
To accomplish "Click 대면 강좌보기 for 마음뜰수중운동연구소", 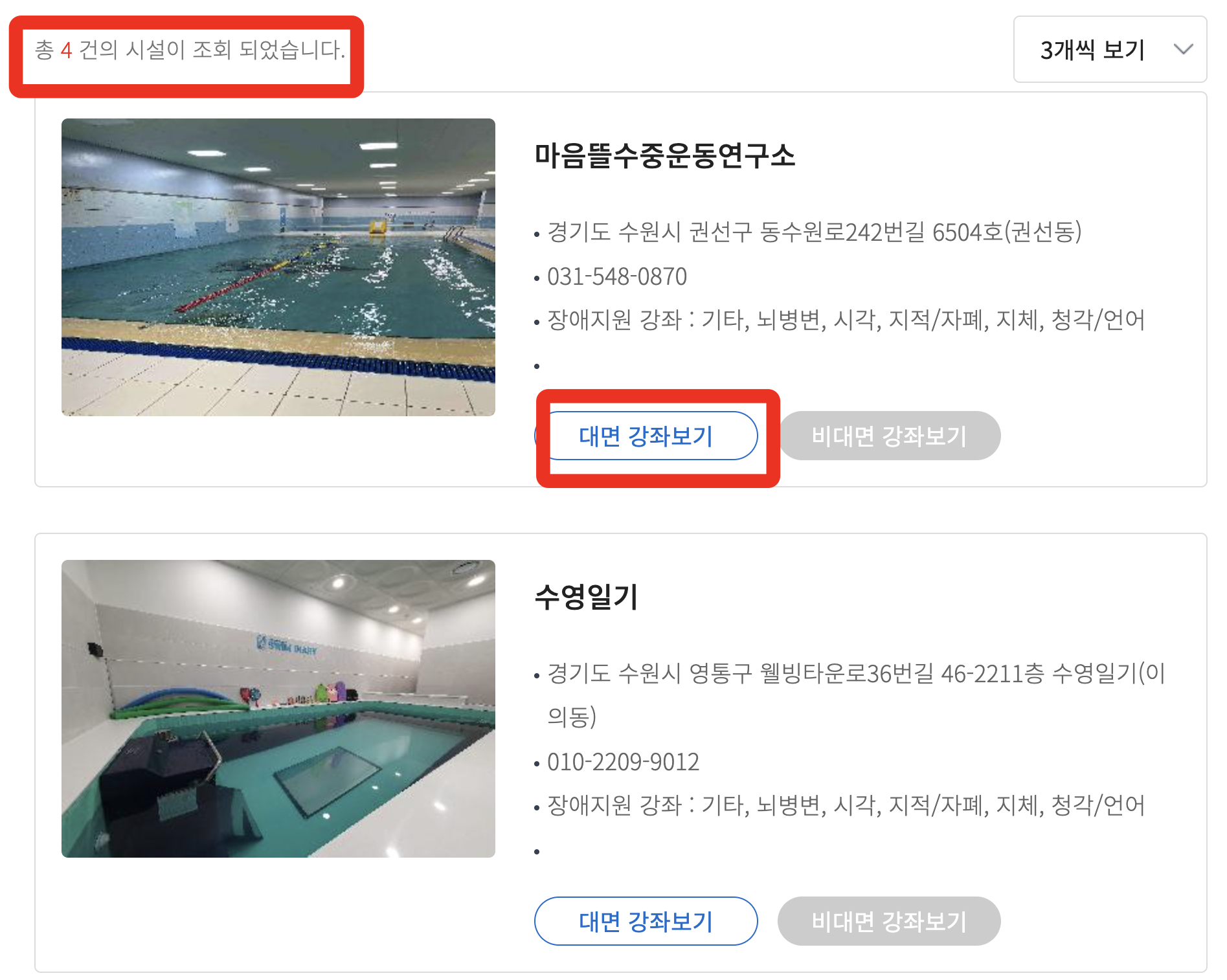I will [646, 436].
